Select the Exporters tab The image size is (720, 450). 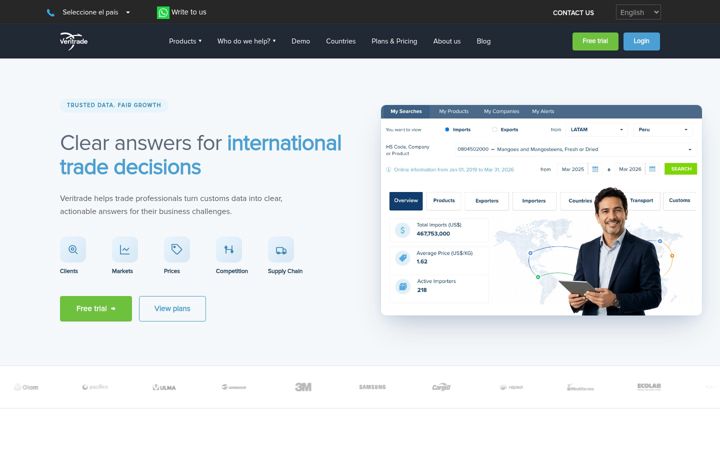(487, 201)
